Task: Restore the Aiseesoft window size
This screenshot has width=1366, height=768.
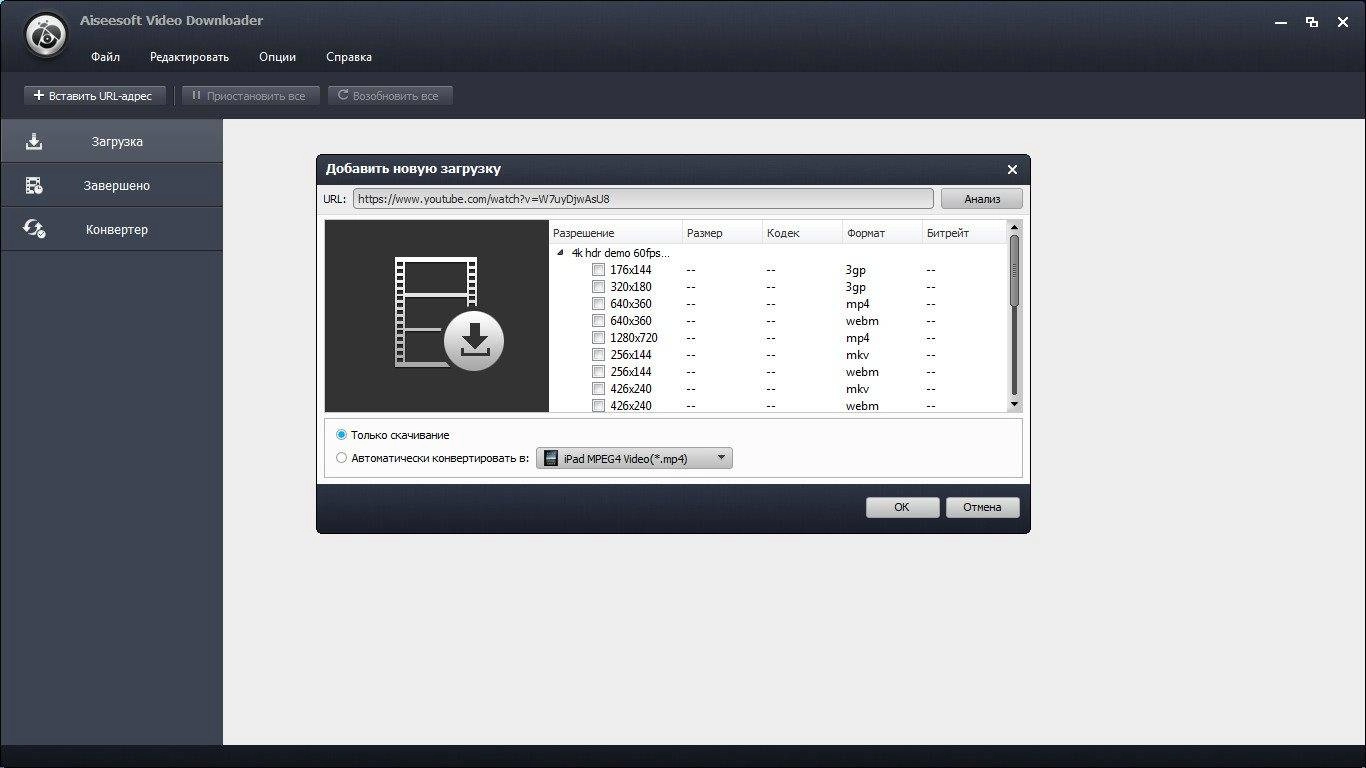Action: [1312, 21]
